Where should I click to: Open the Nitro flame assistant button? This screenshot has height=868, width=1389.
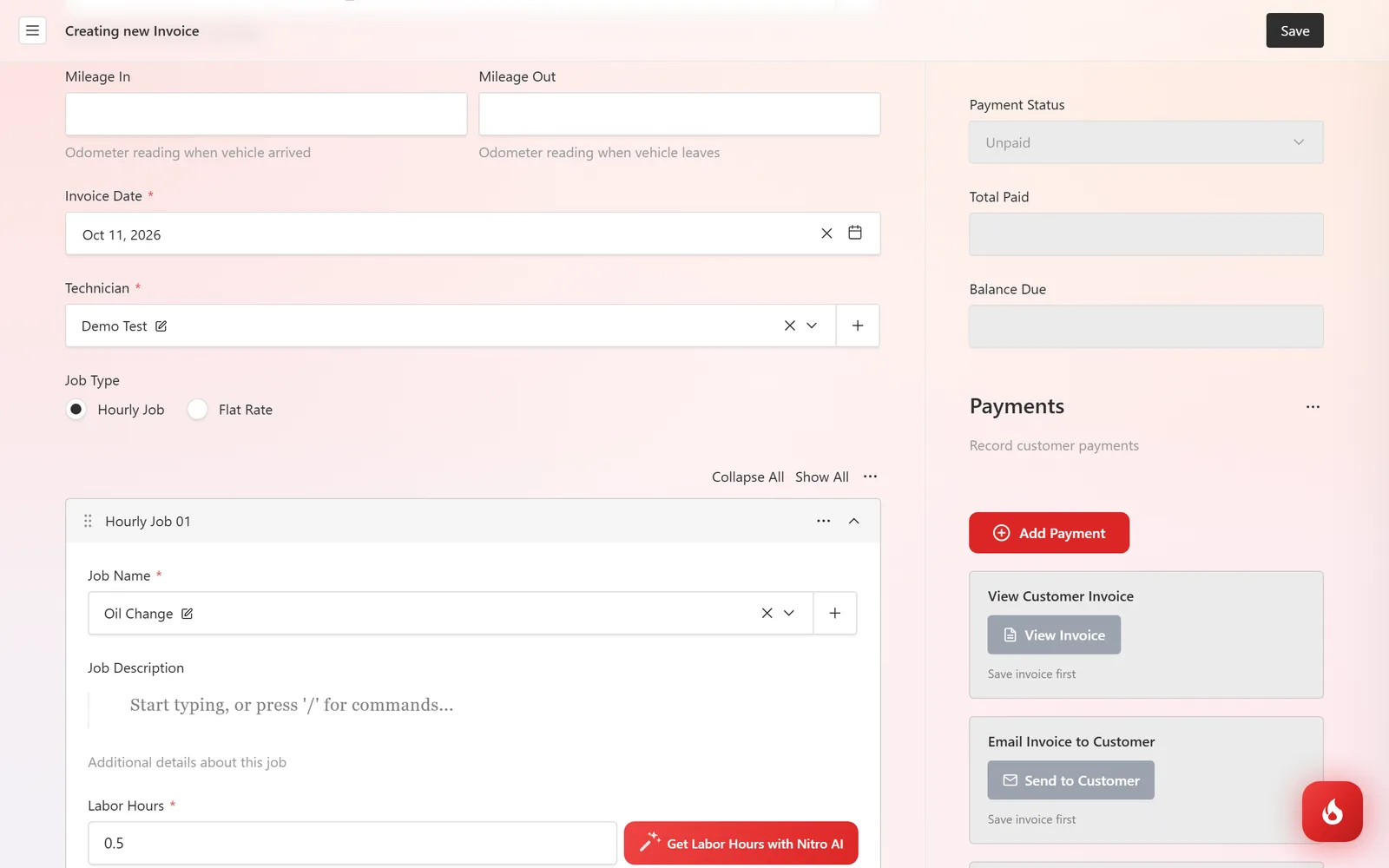click(1333, 812)
